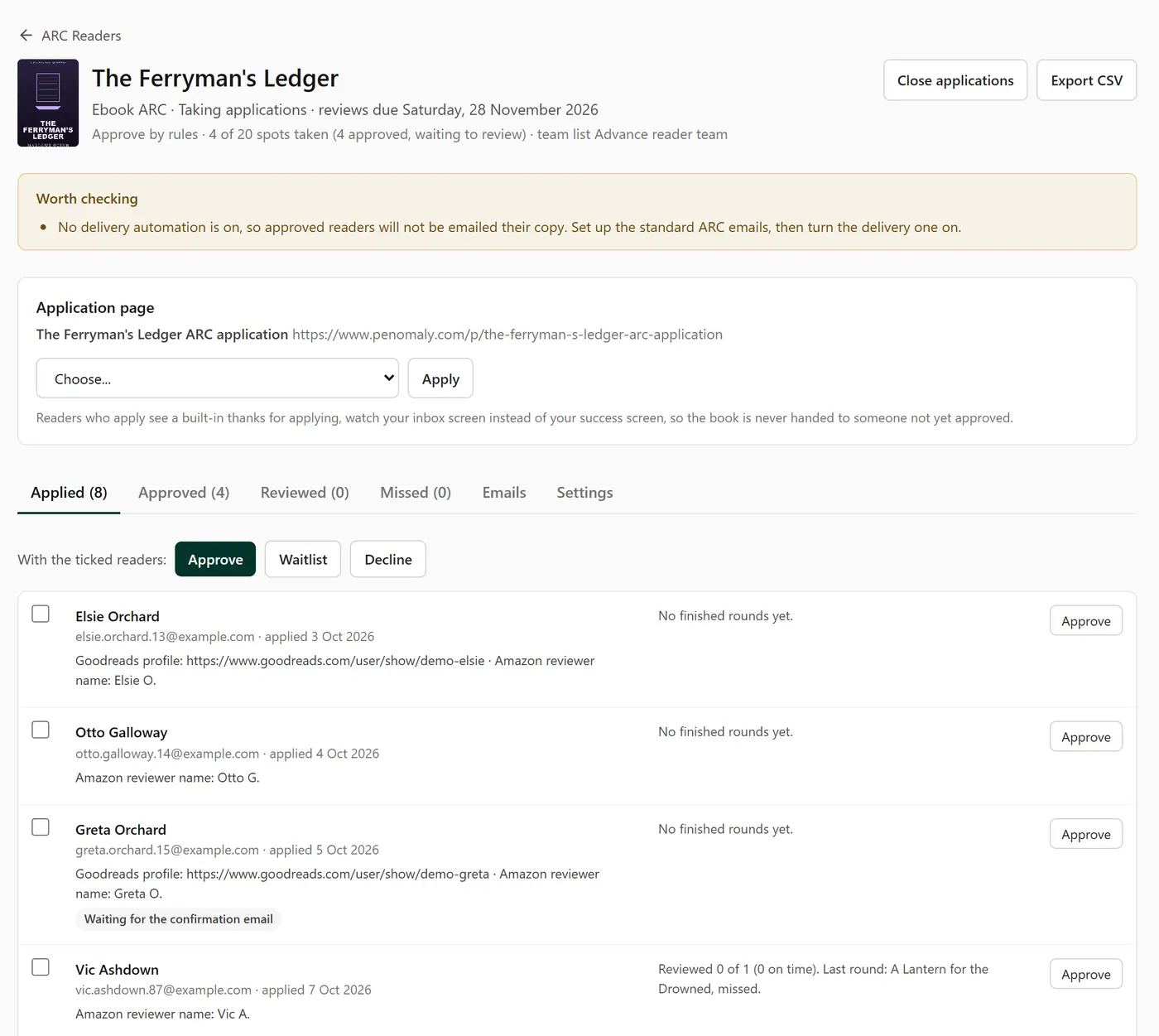Approve Otto Galloway's application
The height and width of the screenshot is (1036, 1159).
click(x=1086, y=737)
